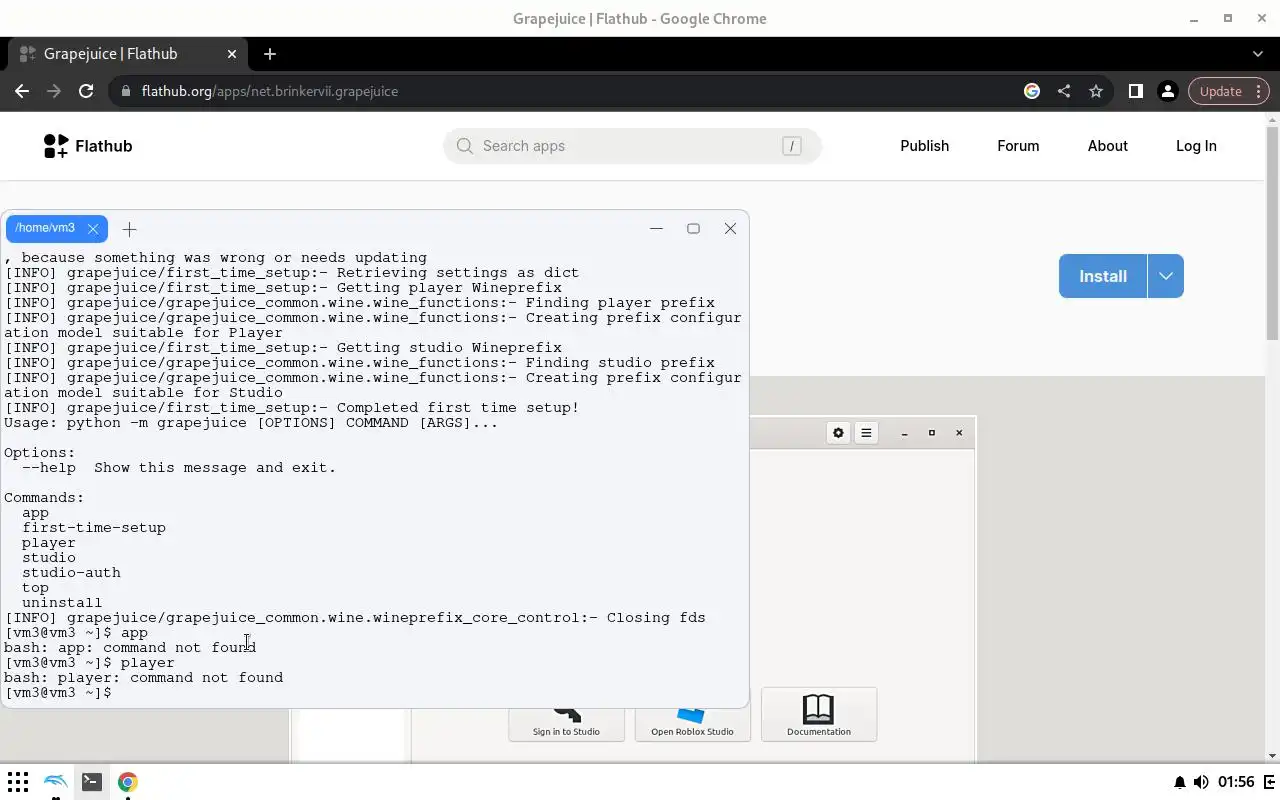Viewport: 1280px width, 800px height.
Task: Close the /home/vm3 terminal tab
Action: pos(93,229)
